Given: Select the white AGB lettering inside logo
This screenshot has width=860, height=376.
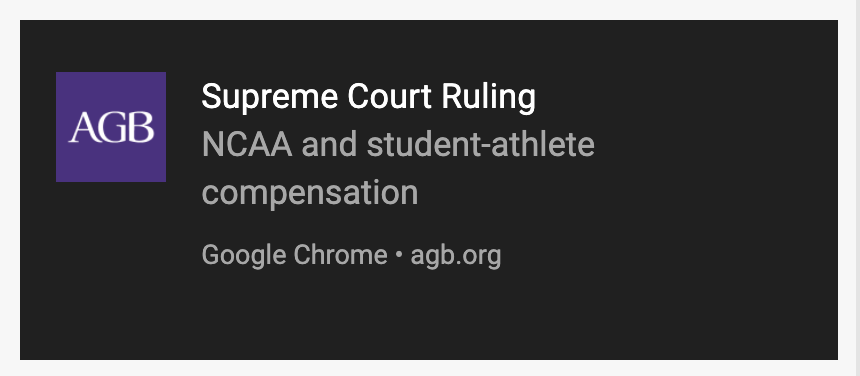Looking at the screenshot, I should pyautogui.click(x=111, y=127).
